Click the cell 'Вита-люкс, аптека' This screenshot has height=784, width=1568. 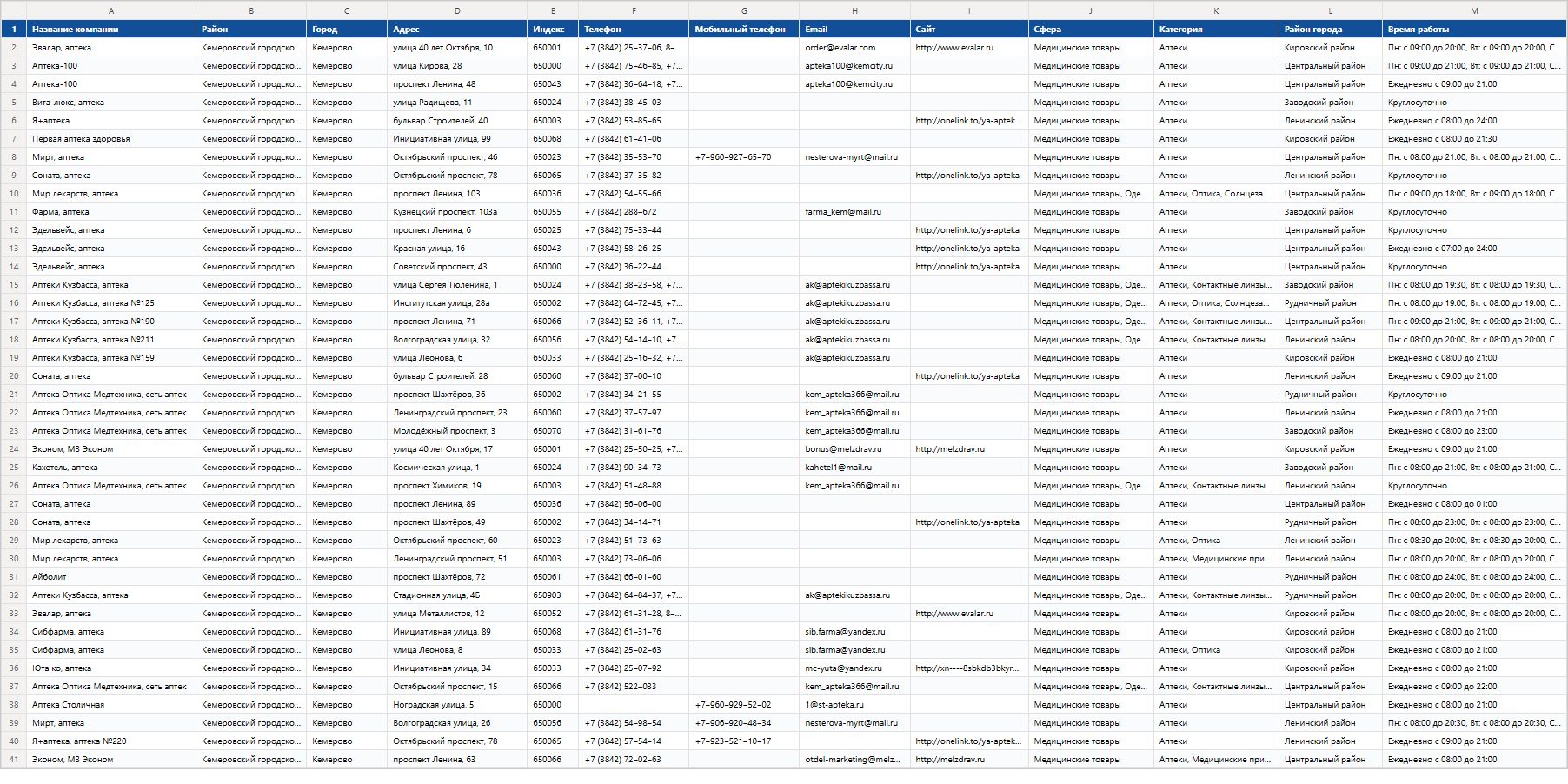tap(111, 103)
